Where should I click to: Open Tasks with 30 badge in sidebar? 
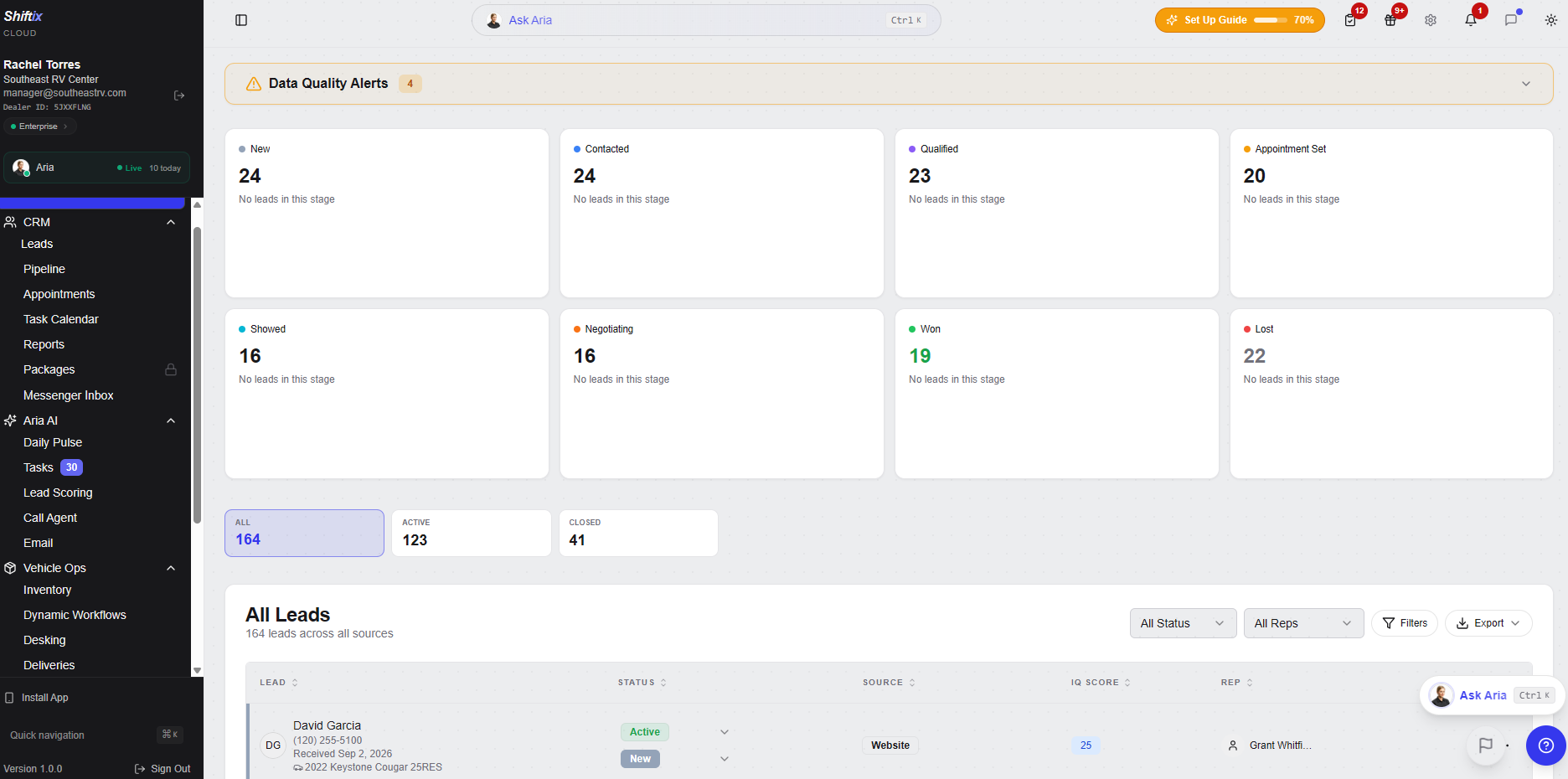click(x=53, y=467)
